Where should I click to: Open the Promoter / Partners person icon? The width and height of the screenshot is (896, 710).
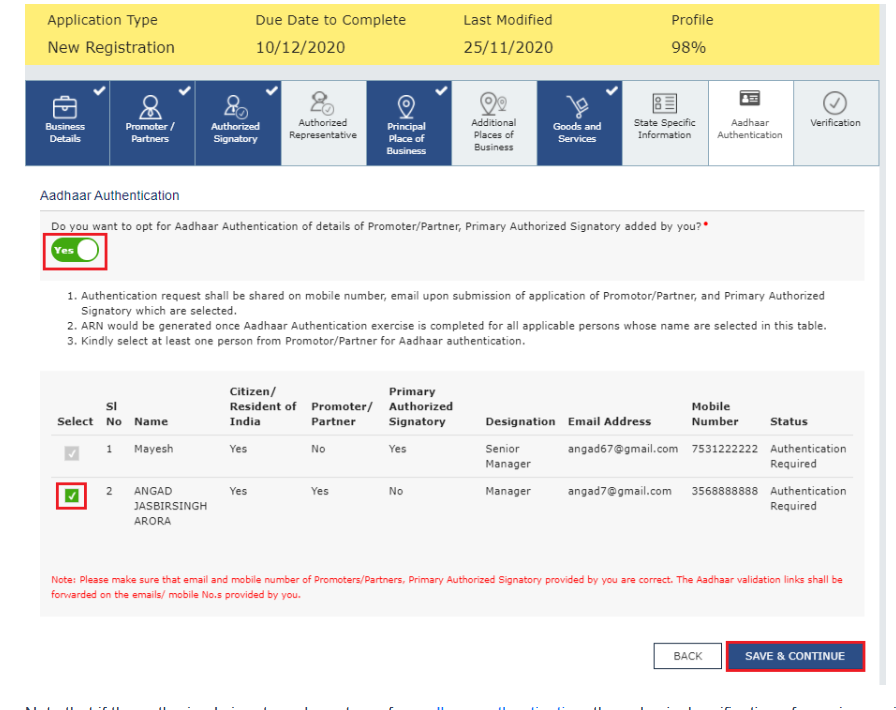[x=150, y=107]
